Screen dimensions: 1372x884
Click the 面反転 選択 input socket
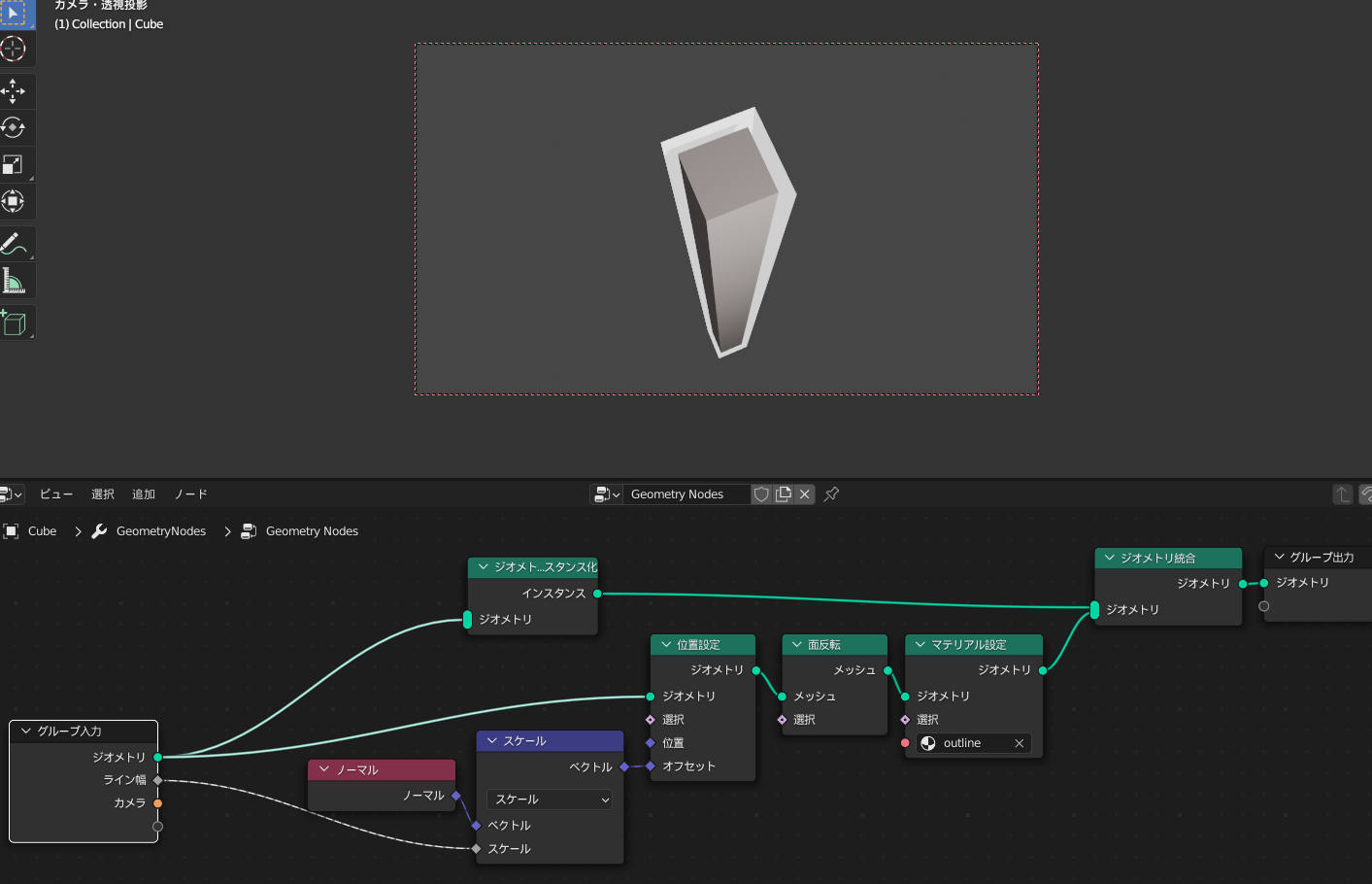pyautogui.click(x=782, y=720)
